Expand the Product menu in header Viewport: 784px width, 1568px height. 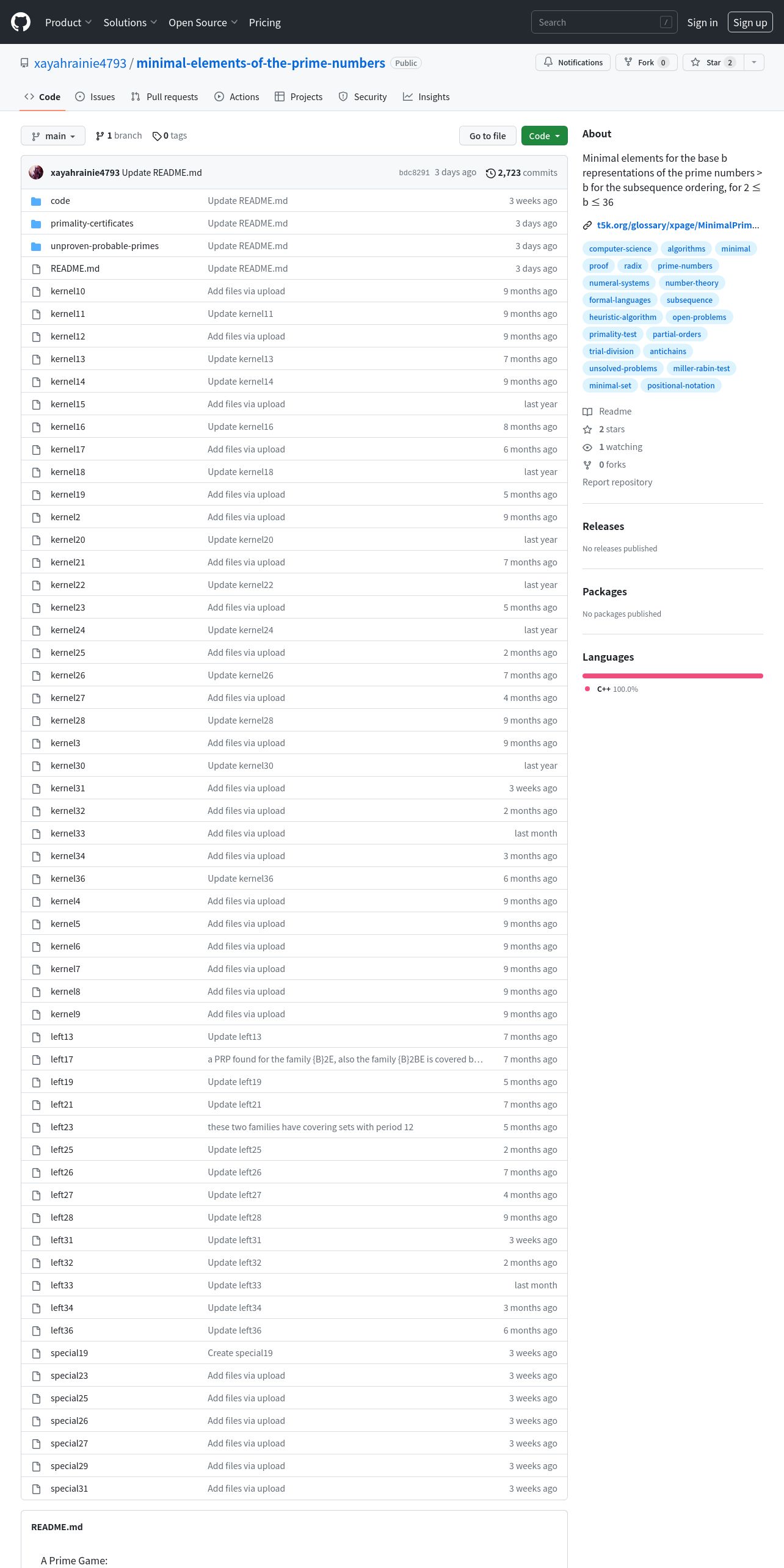tap(68, 22)
